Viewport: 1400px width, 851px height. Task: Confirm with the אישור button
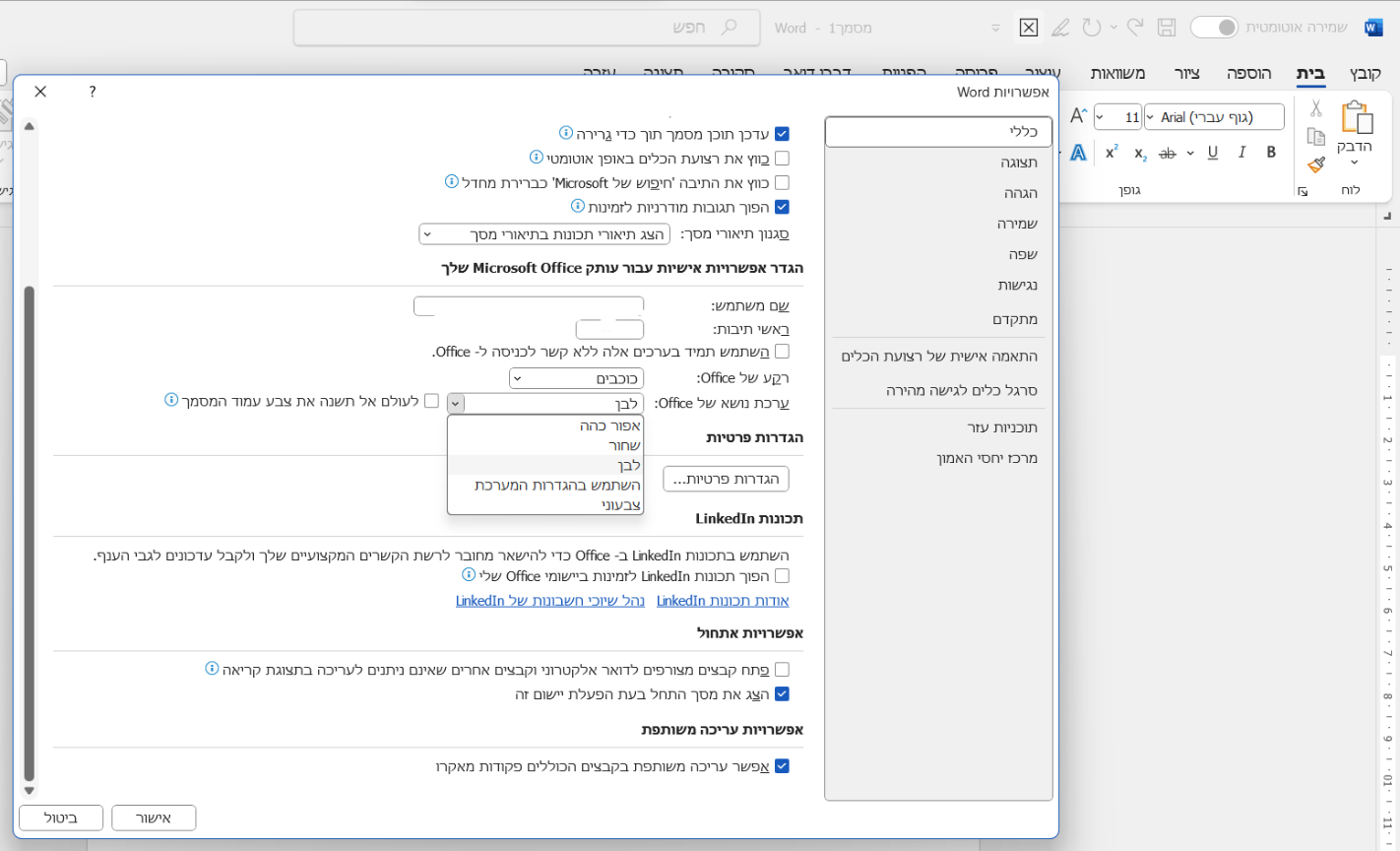coord(154,818)
